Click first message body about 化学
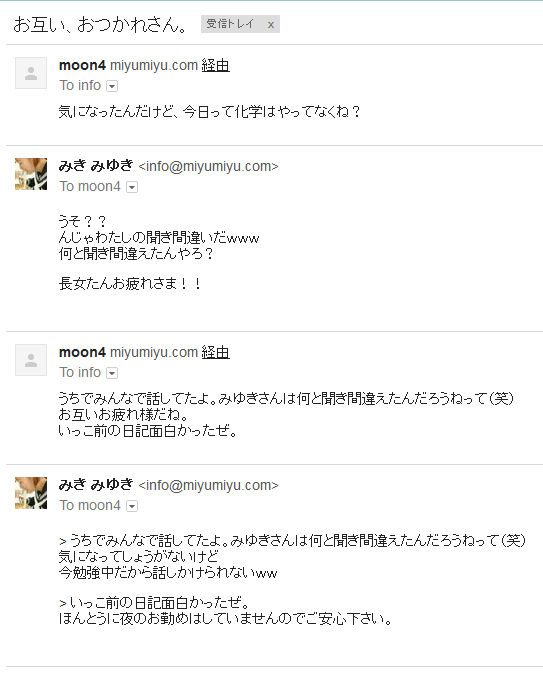Screen dimensions: 543x674 coord(209,112)
